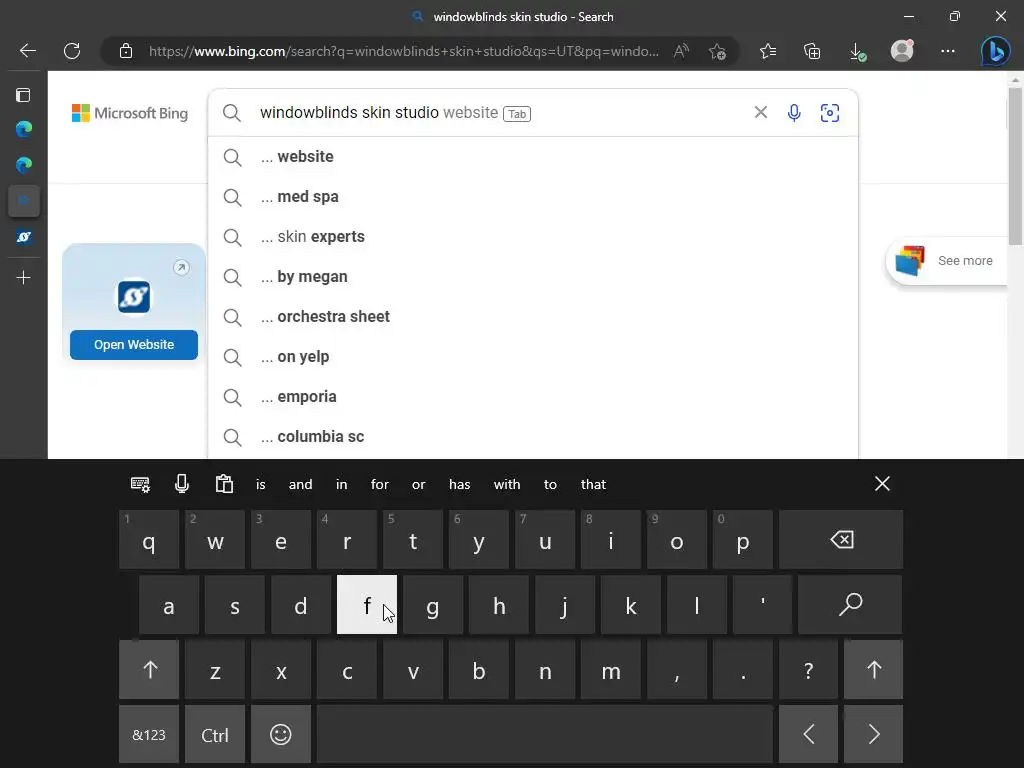Launch Bing Chat sidebar button
The height and width of the screenshot is (768, 1024).
[x=995, y=51]
